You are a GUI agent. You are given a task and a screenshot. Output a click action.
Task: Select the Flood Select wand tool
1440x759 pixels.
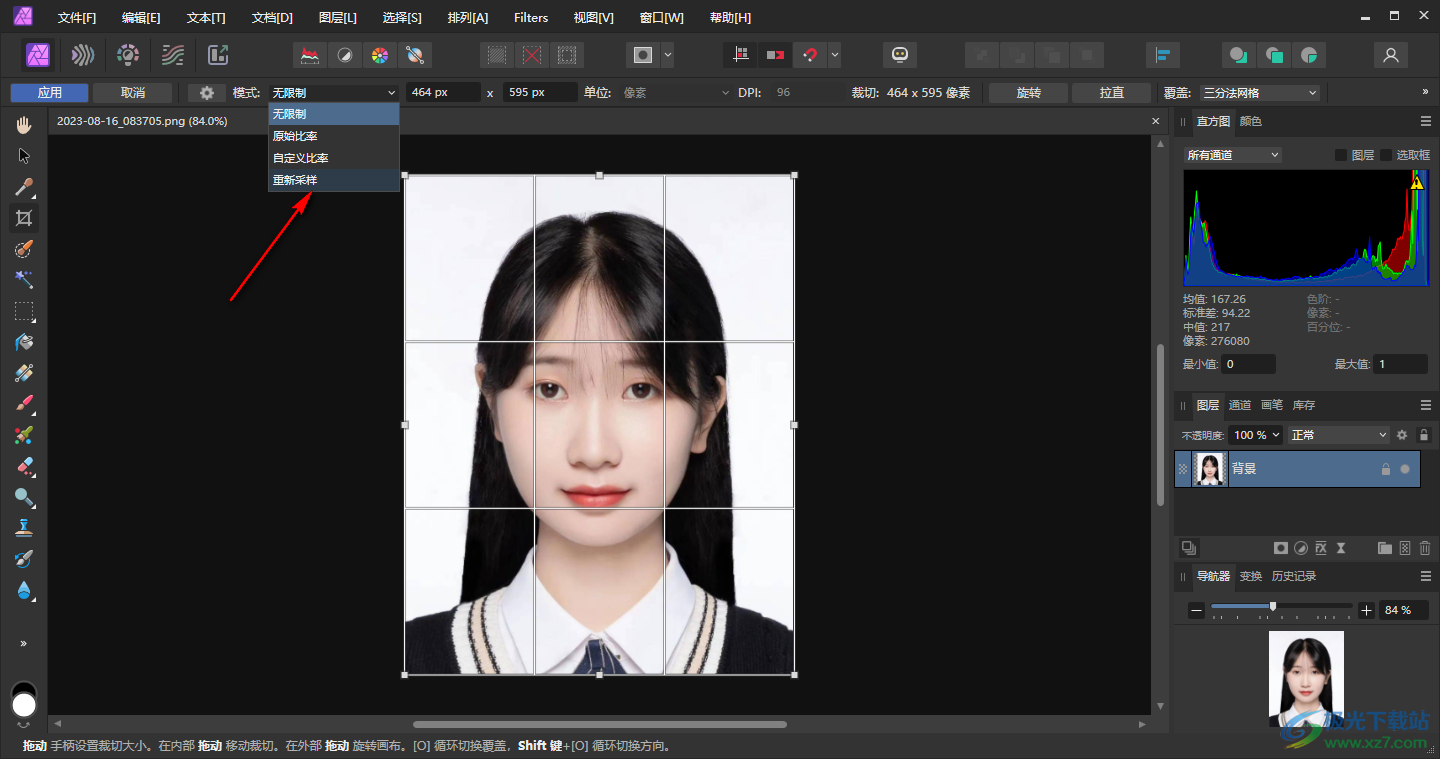point(24,280)
